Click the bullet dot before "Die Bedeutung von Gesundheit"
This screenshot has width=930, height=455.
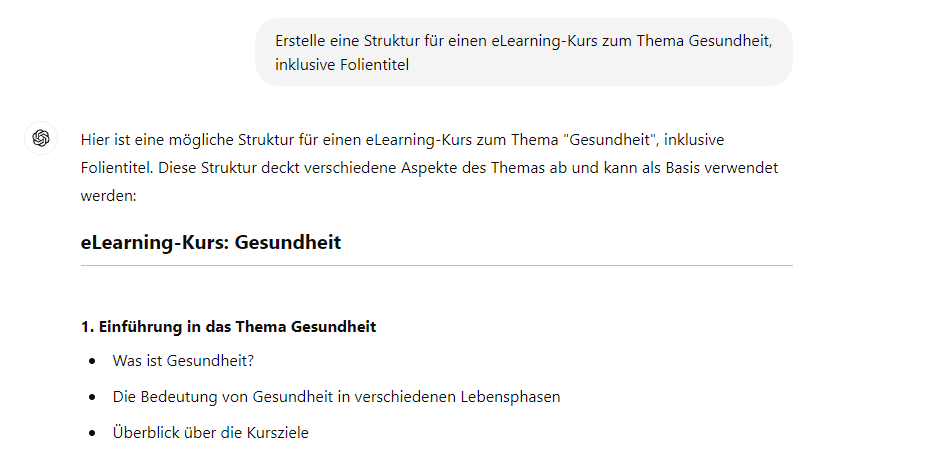pyautogui.click(x=93, y=397)
